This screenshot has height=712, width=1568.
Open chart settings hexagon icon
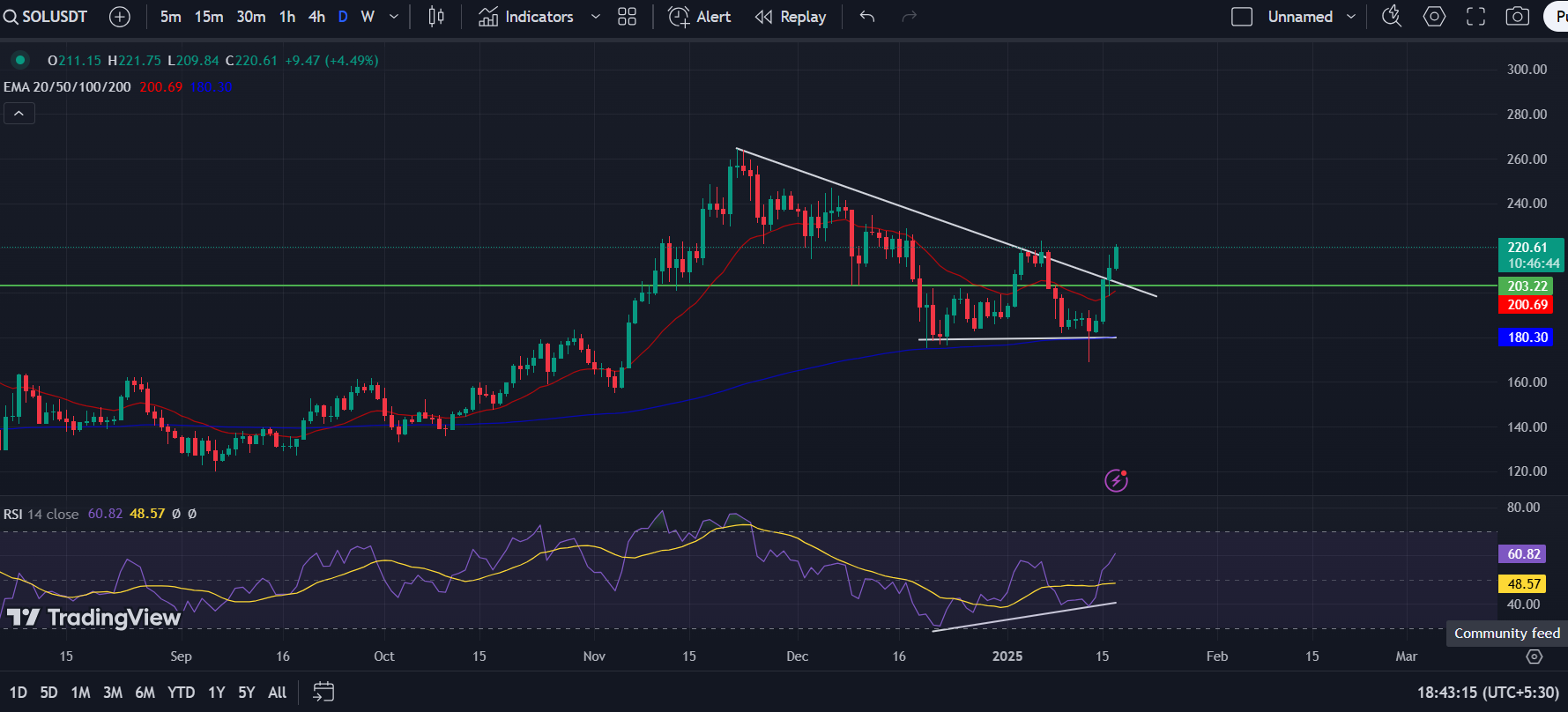(1434, 17)
